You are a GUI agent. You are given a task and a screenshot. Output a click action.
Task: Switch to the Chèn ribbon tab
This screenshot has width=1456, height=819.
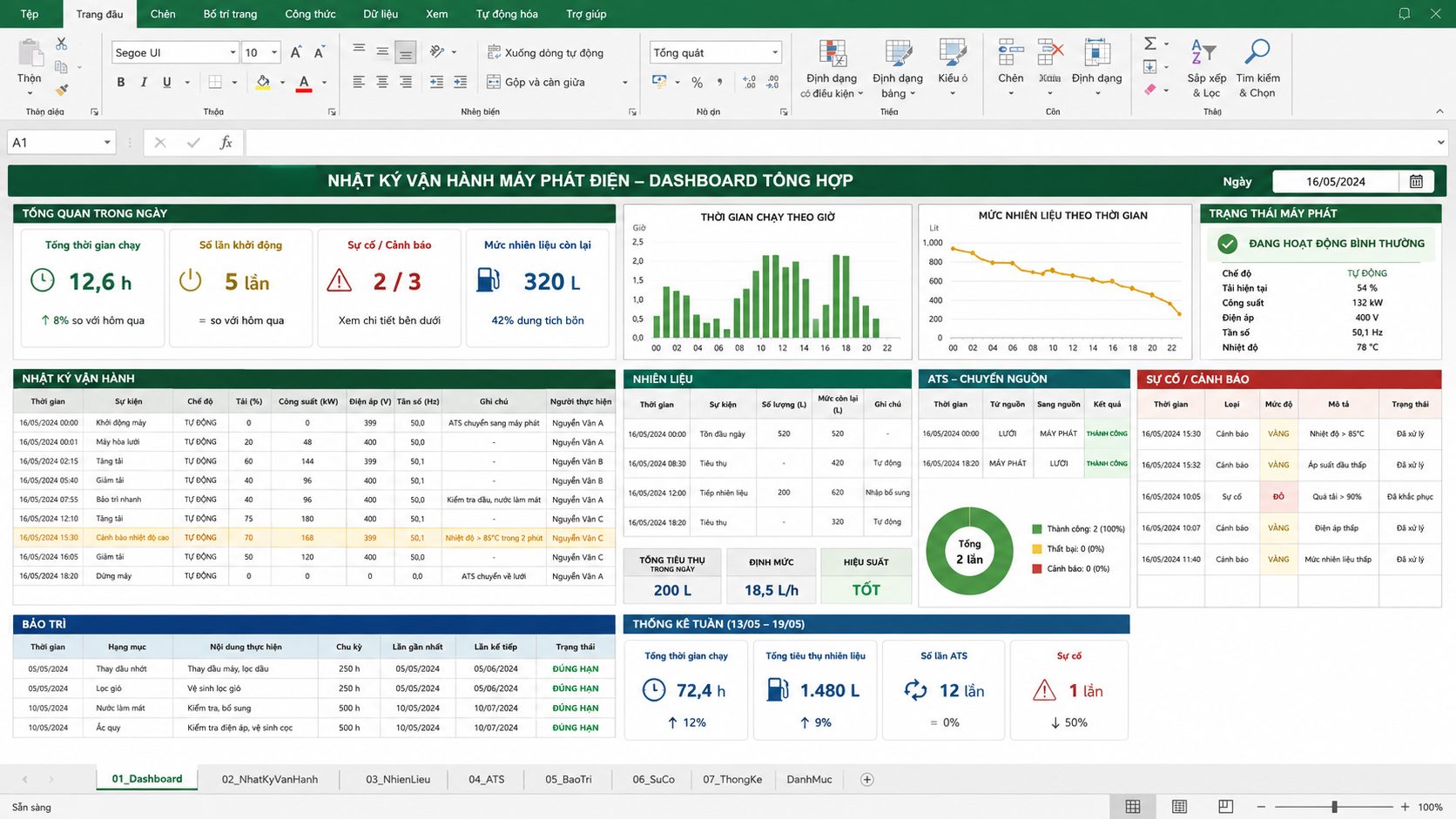pos(163,14)
